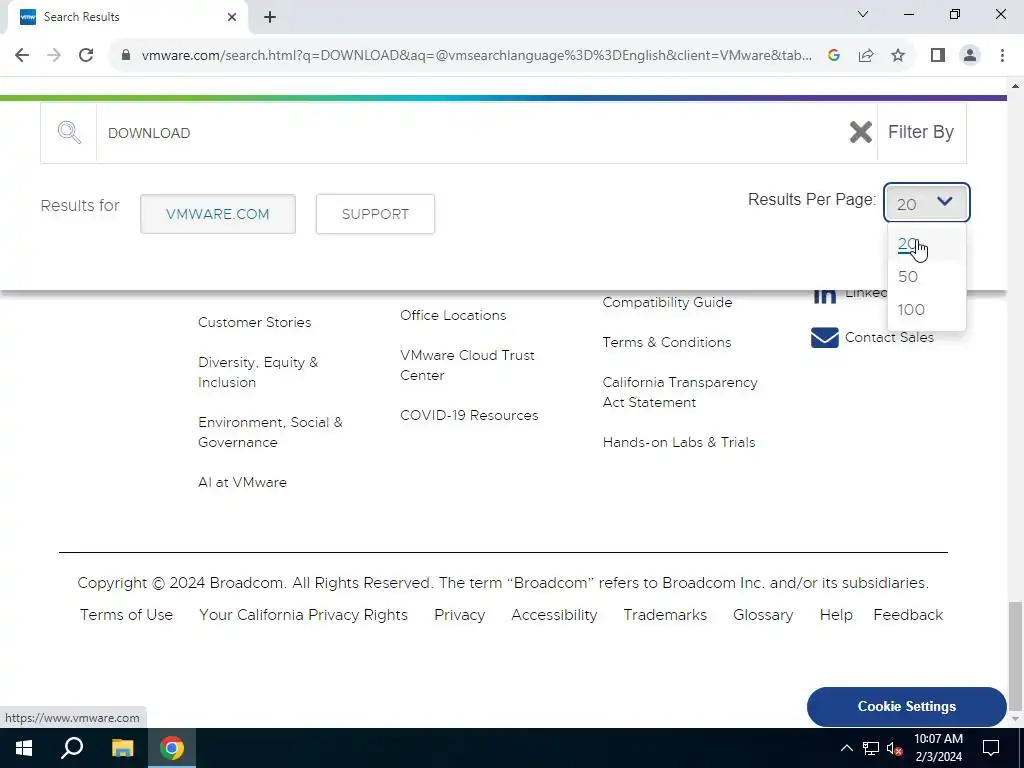Open VMware Cloud Trust Center link
1024x768 pixels.
[468, 365]
